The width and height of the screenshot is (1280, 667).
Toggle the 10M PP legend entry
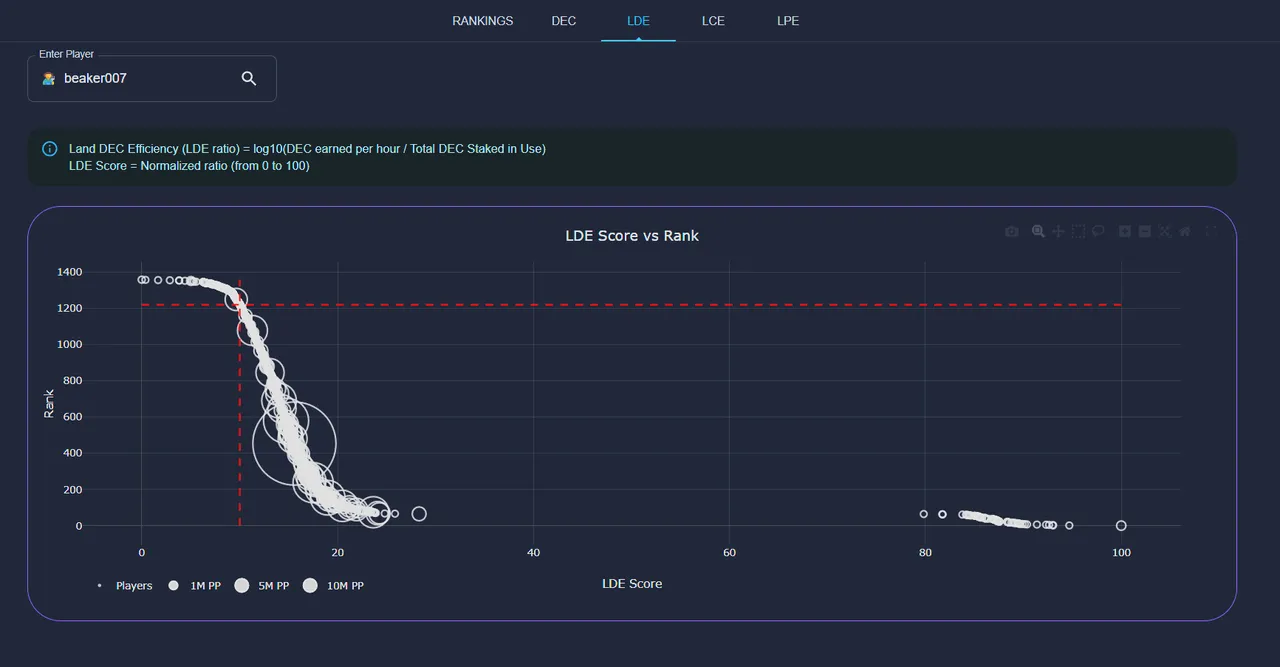click(333, 586)
